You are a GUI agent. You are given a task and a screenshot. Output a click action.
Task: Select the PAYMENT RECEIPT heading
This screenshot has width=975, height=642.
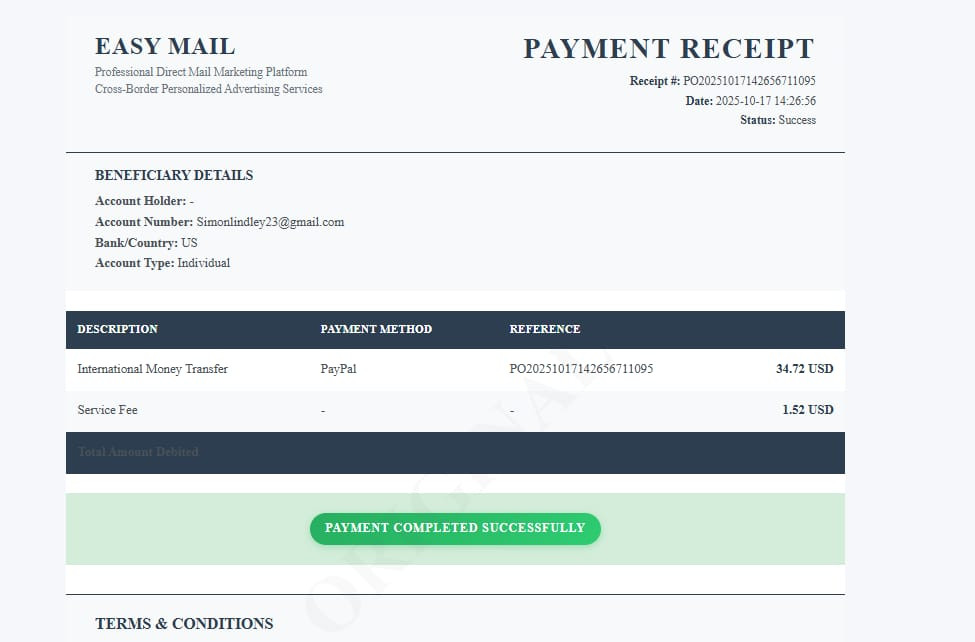668,49
